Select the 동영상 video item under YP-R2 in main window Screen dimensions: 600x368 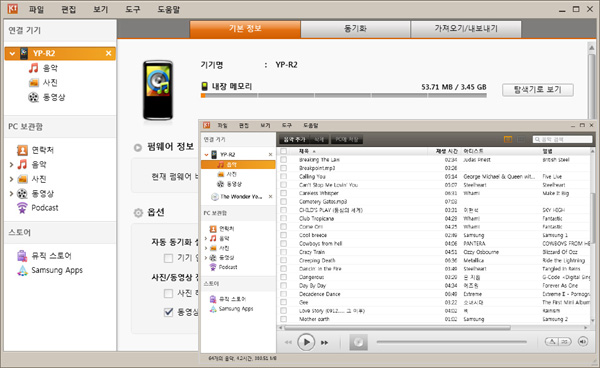[47, 97]
